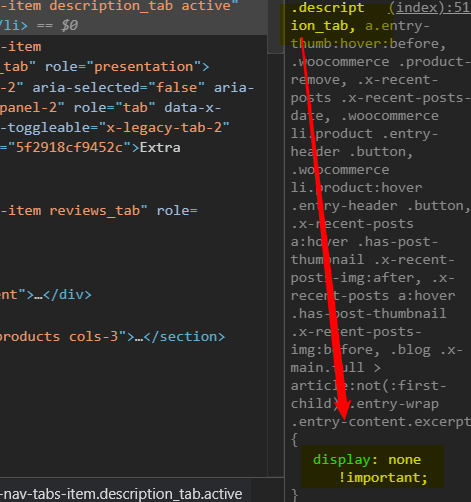Select the description_tab.active breadcrumb item
Screen dimensions: 471x502
pos(121,494)
